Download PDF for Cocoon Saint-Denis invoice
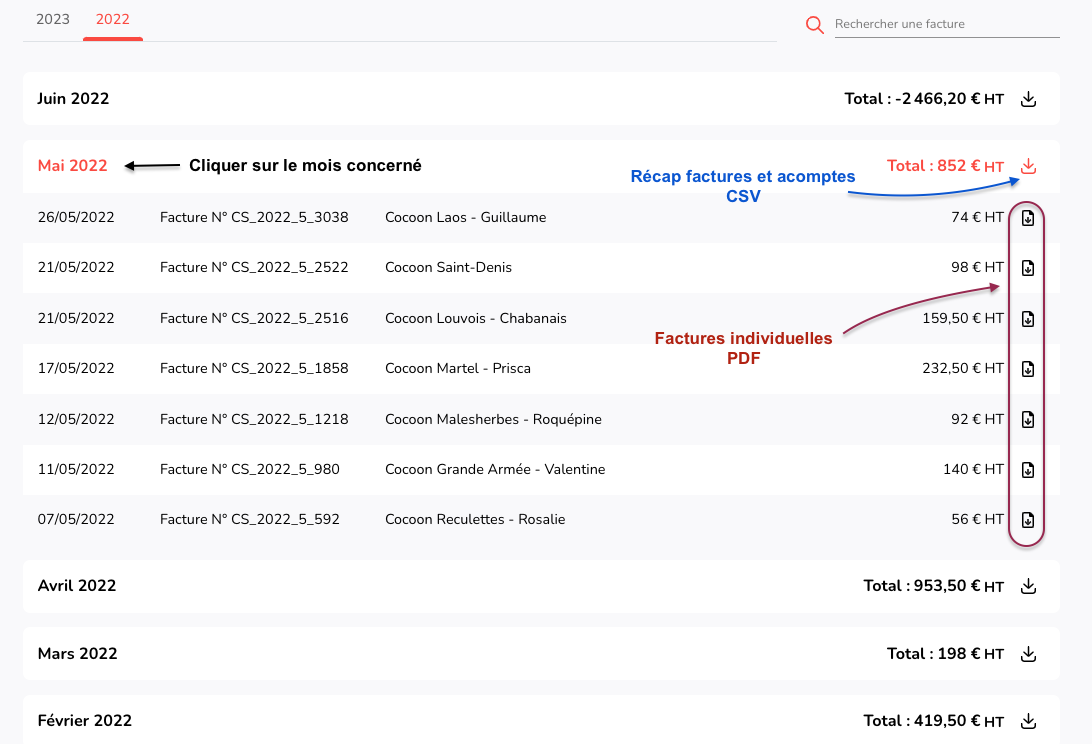Image resolution: width=1092 pixels, height=744 pixels. [x=1027, y=268]
